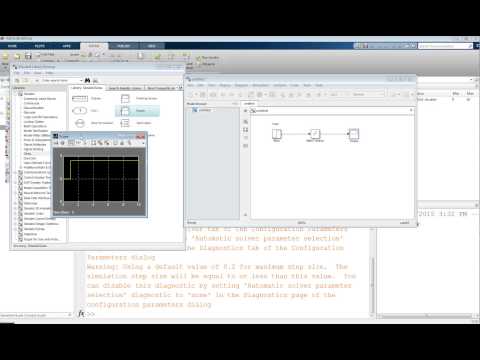Select the EDITOR toolstrip tab
This screenshot has height=360, width=480.
point(94,46)
